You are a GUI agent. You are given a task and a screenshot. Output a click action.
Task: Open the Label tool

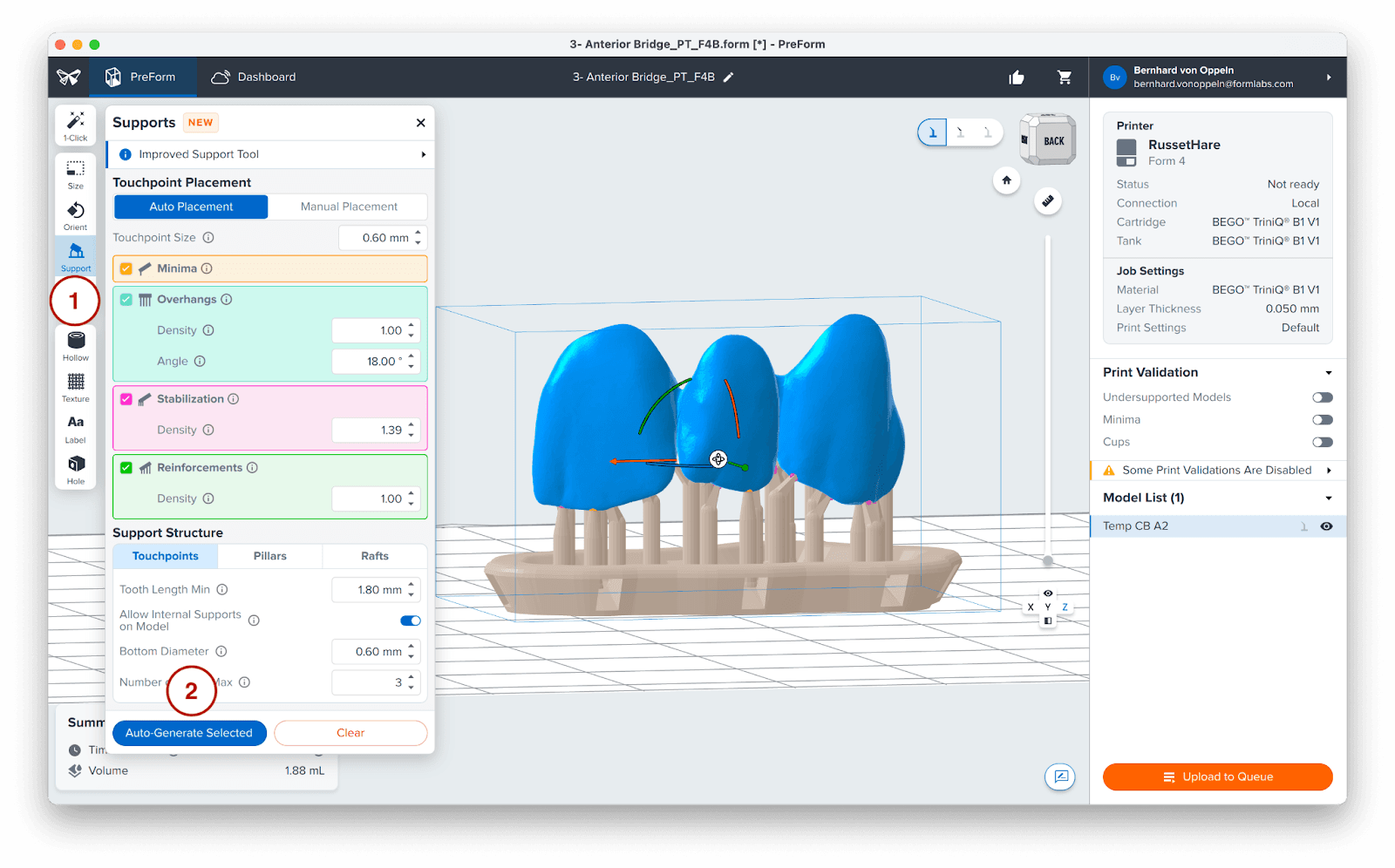coord(76,428)
